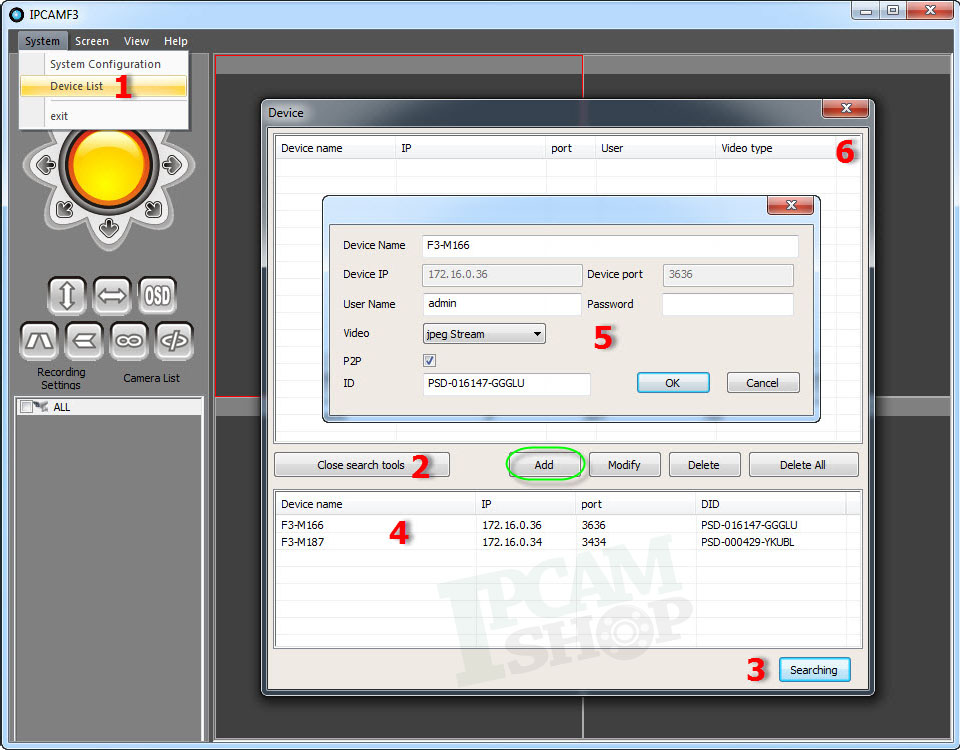Click upper list Device name header
This screenshot has width=960, height=750.
(x=336, y=148)
